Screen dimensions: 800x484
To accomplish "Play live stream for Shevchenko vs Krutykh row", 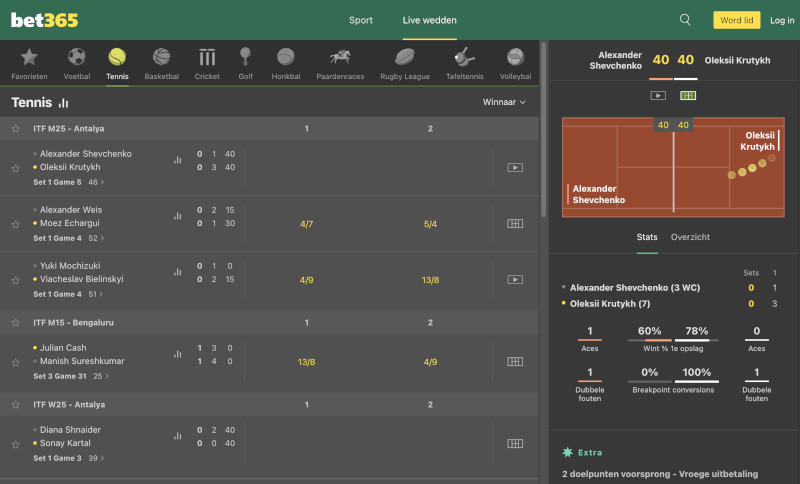I will pyautogui.click(x=515, y=167).
